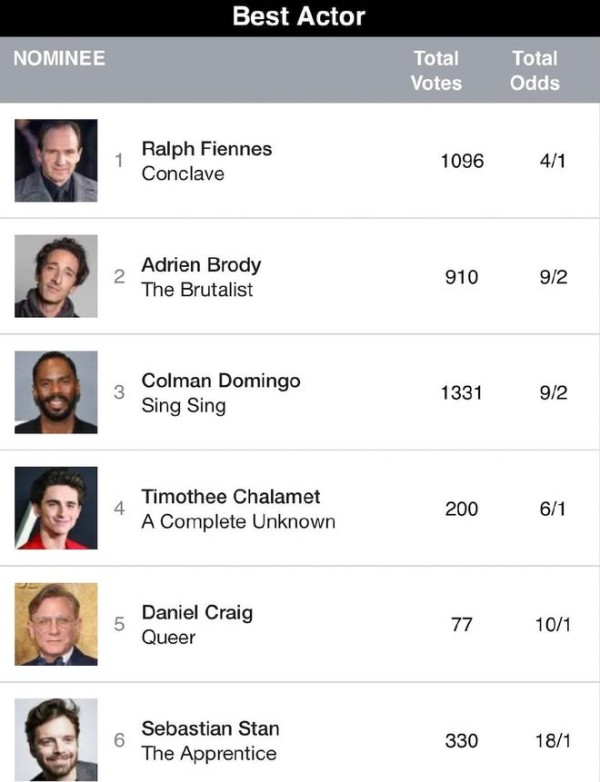Select the 4/1 odds for Ralph Fiennes
This screenshot has width=600, height=782.
553,161
